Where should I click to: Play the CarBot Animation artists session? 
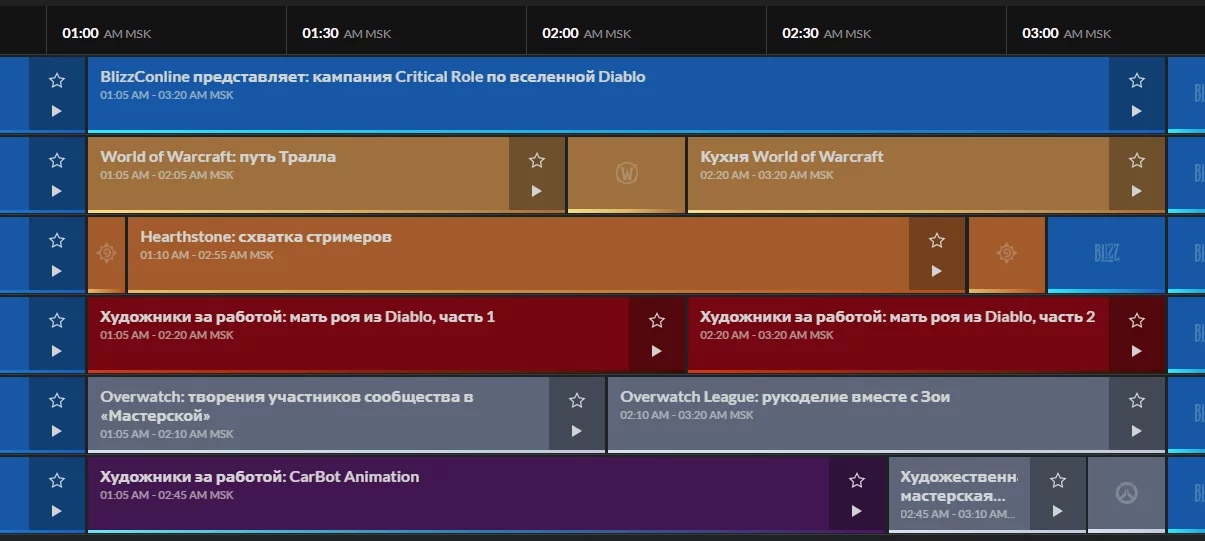(857, 511)
